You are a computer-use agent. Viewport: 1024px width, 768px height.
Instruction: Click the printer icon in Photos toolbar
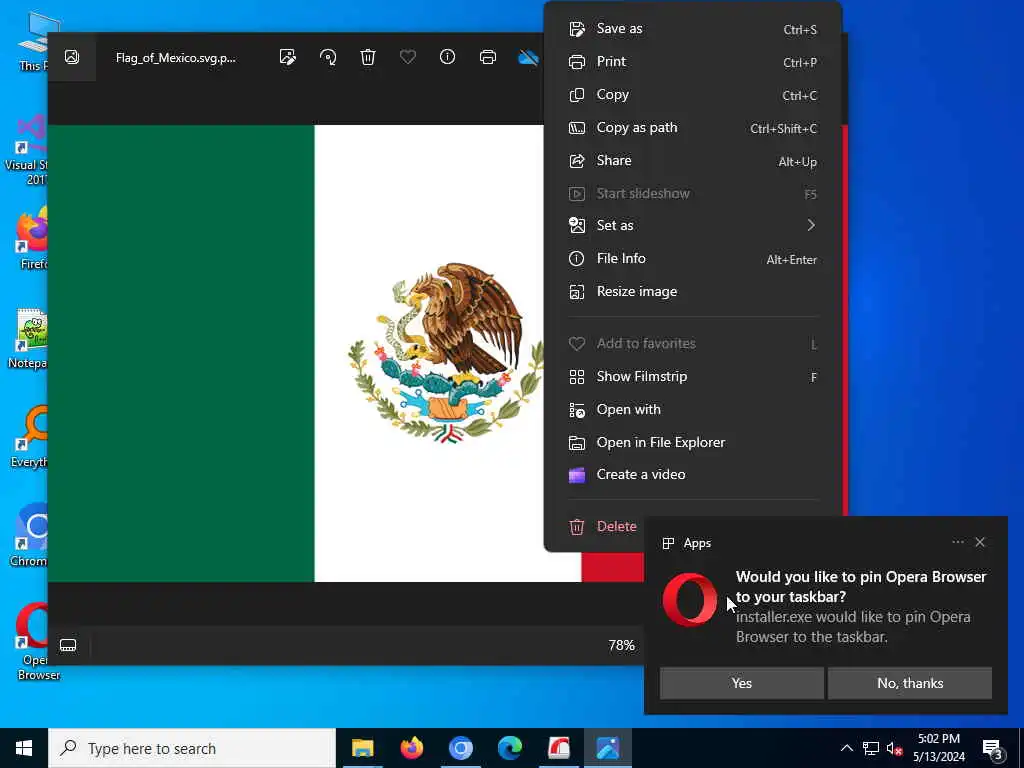click(488, 57)
